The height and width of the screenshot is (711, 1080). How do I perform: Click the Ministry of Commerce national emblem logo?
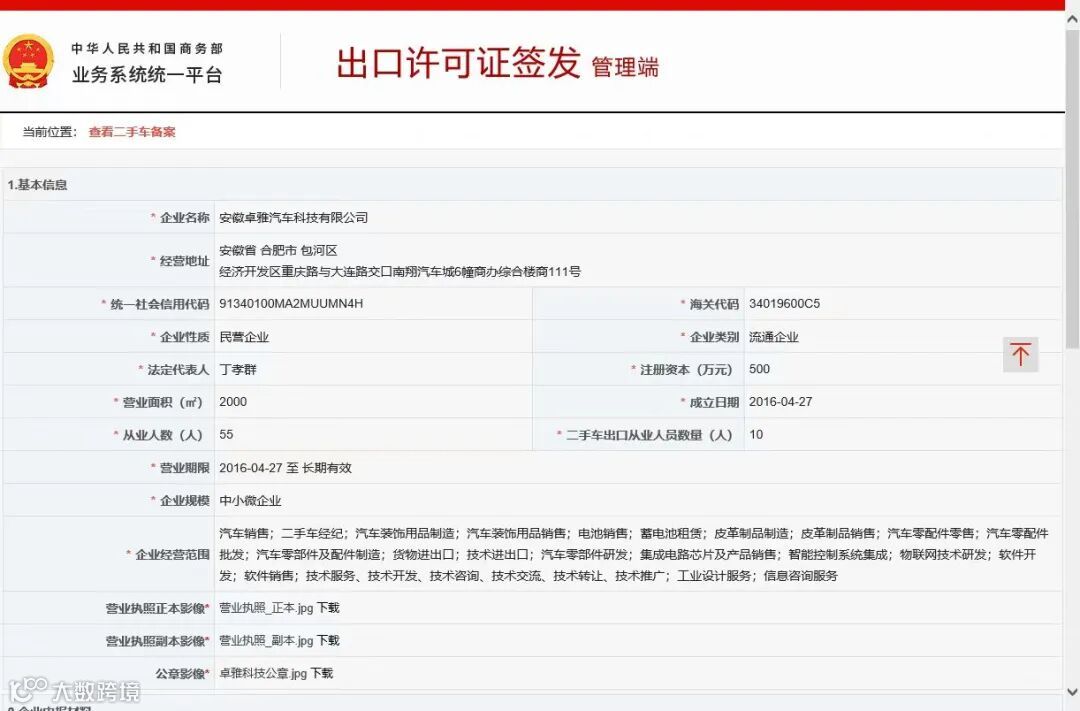(x=28, y=62)
